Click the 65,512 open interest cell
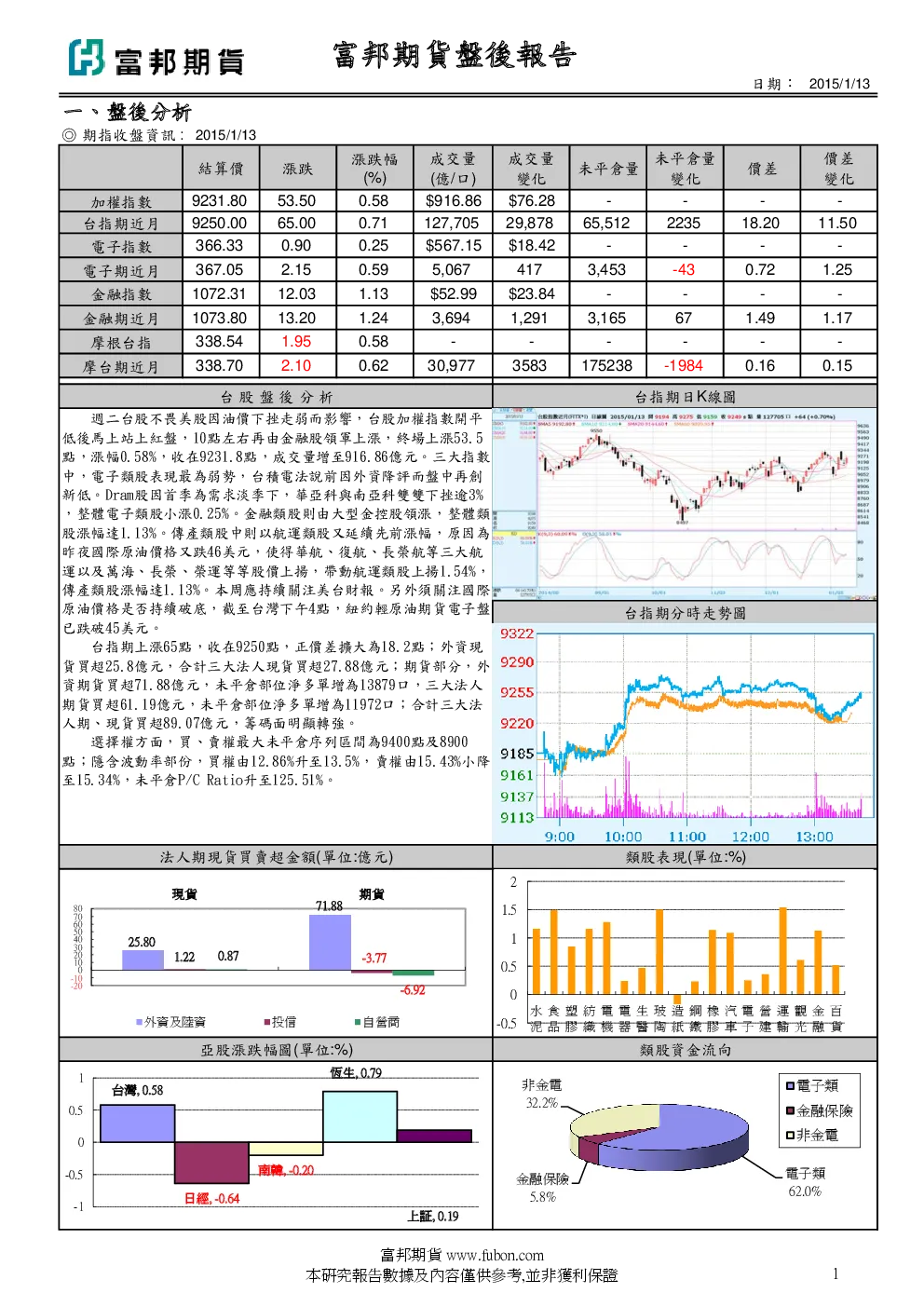The height and width of the screenshot is (1307, 924). 606,223
